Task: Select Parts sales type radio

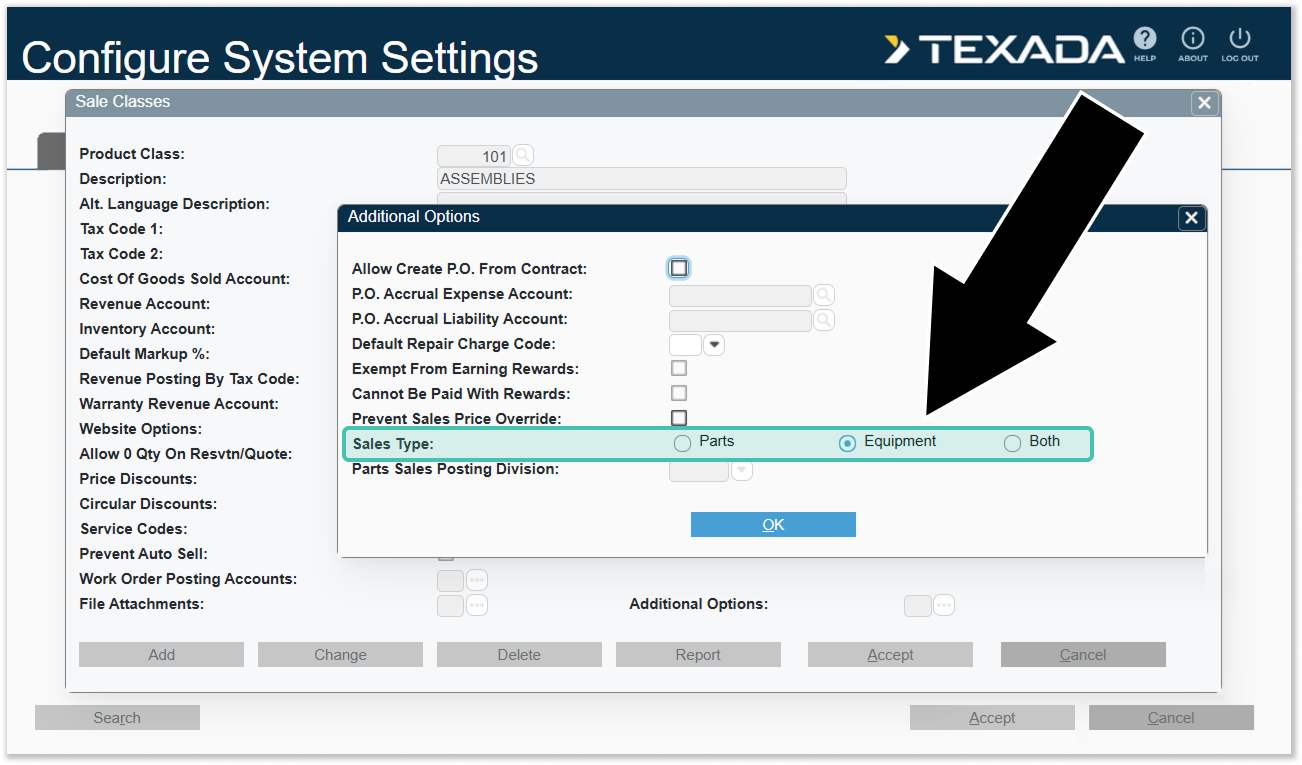Action: 682,443
